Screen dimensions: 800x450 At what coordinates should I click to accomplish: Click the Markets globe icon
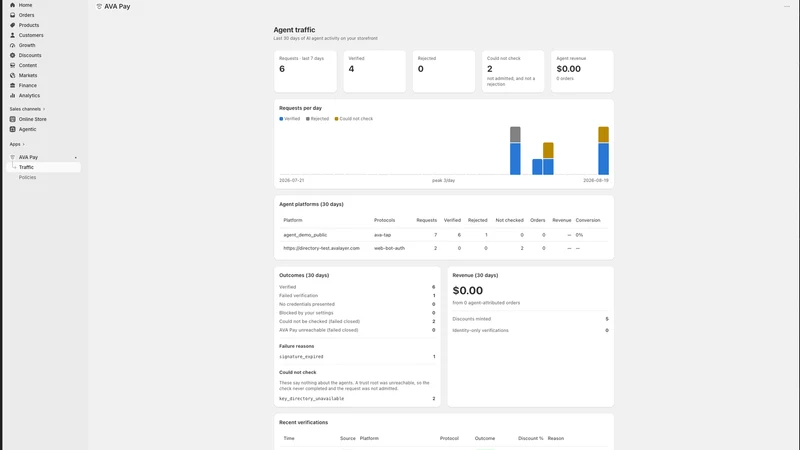[x=13, y=76]
